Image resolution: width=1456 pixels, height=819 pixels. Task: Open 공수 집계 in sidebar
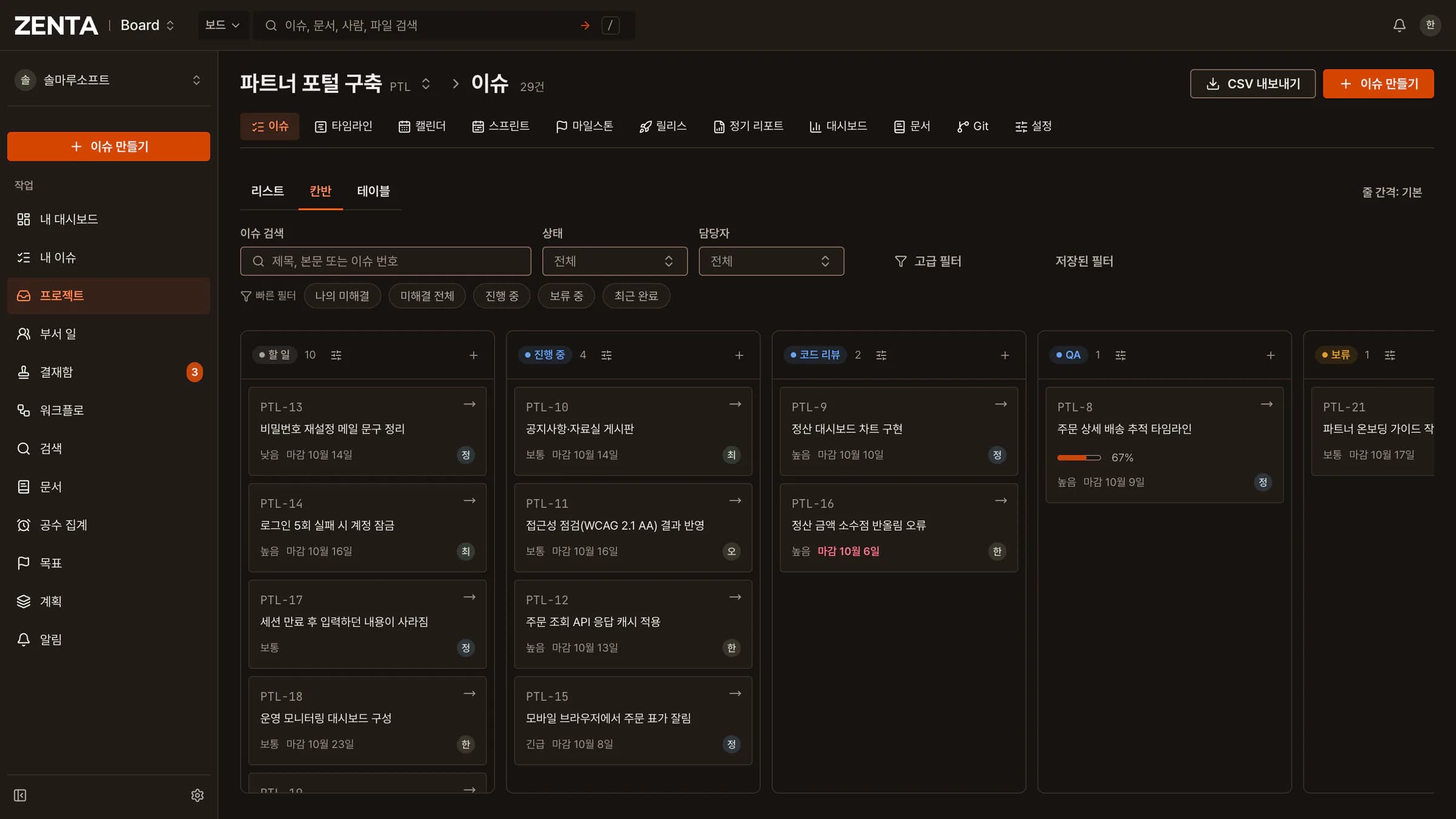point(109,525)
